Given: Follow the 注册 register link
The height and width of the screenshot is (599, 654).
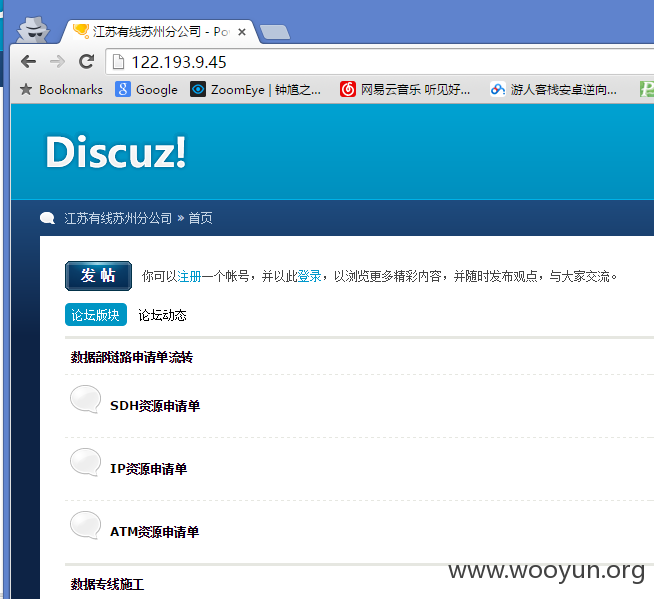Looking at the screenshot, I should tap(189, 276).
